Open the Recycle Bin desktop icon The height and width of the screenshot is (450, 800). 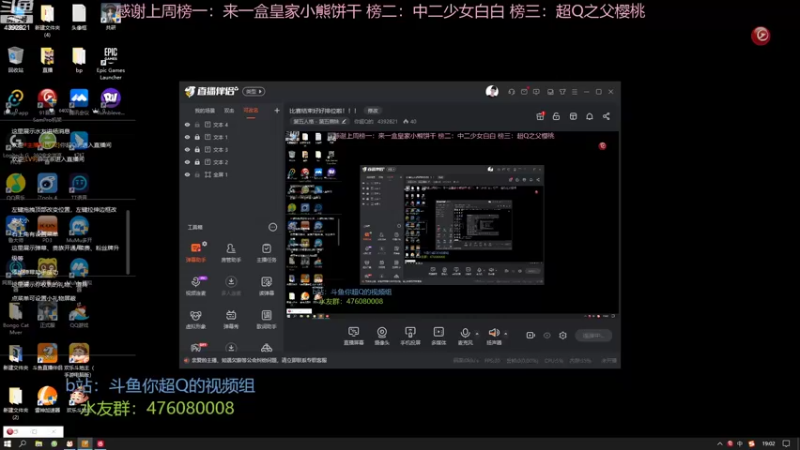point(15,60)
